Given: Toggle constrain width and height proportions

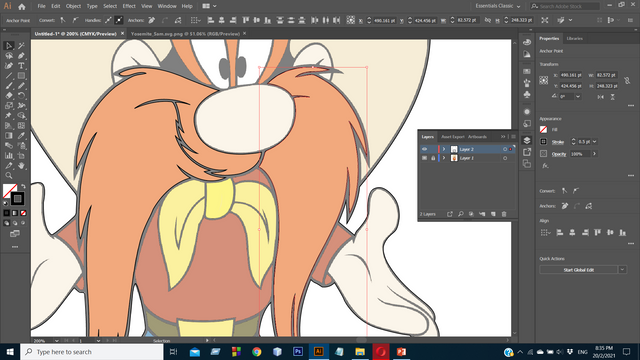Looking at the screenshot, I should click(x=627, y=80).
